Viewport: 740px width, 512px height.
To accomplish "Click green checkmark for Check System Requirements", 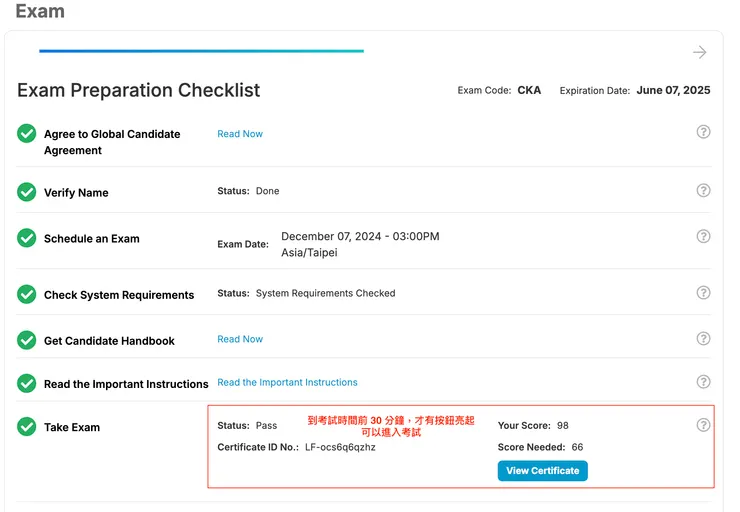I will click(x=27, y=295).
